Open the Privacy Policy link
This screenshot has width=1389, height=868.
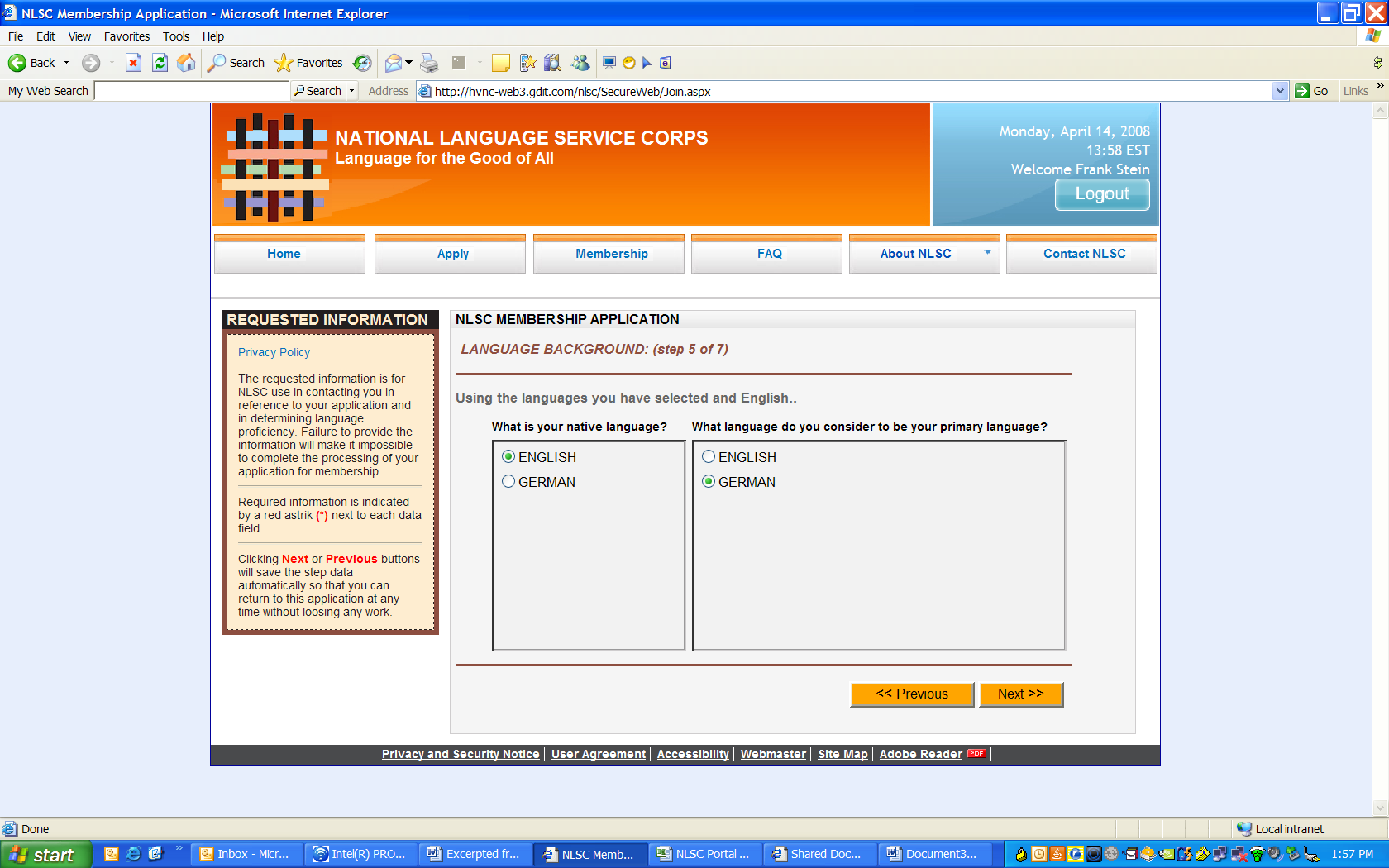[x=274, y=352]
